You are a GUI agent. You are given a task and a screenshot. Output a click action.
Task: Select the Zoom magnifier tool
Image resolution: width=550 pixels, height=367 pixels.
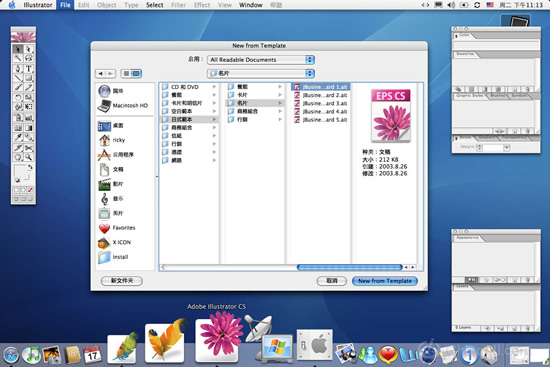(29, 157)
